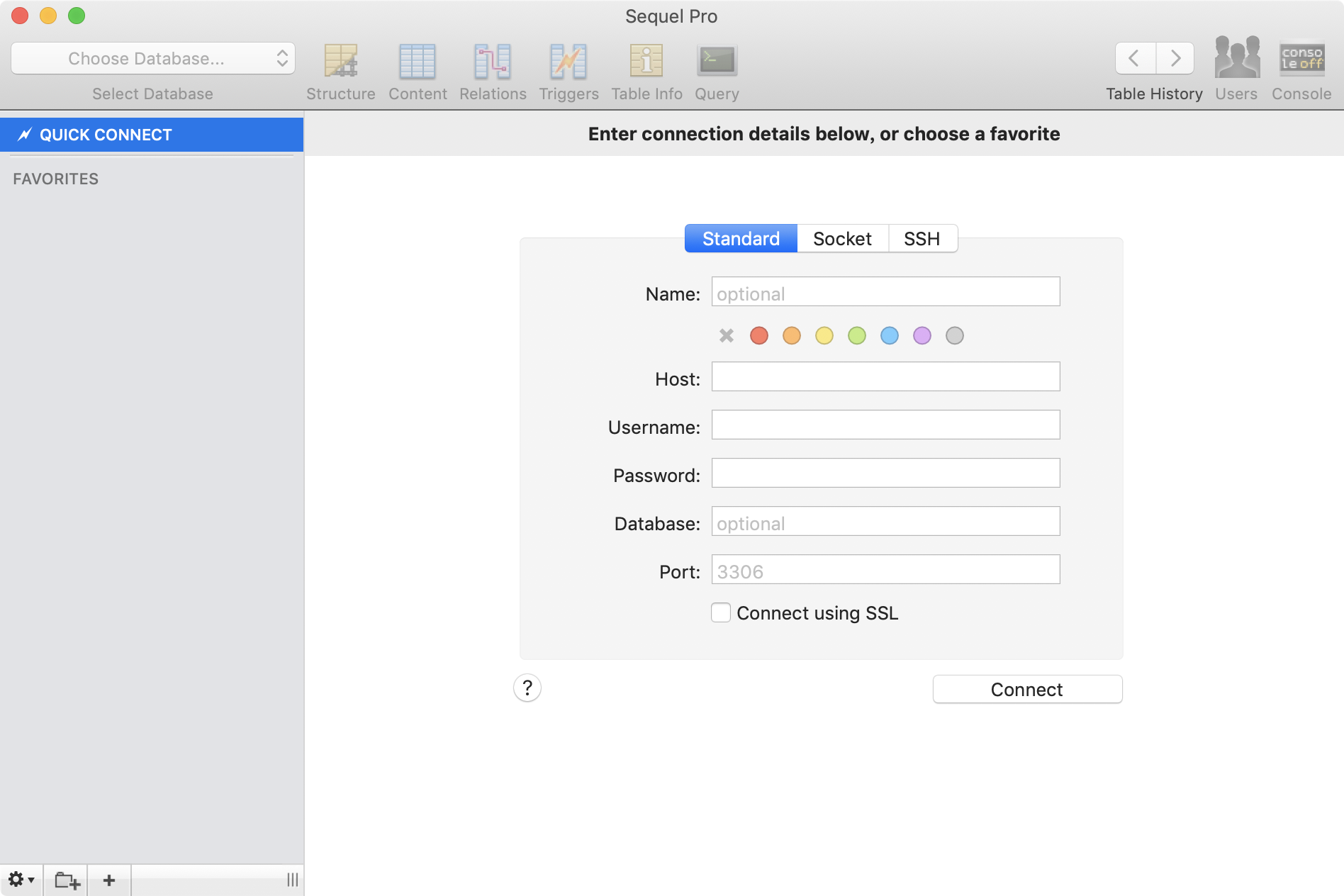Viewport: 1344px width, 896px height.
Task: Open the Content view icon
Action: 418,62
